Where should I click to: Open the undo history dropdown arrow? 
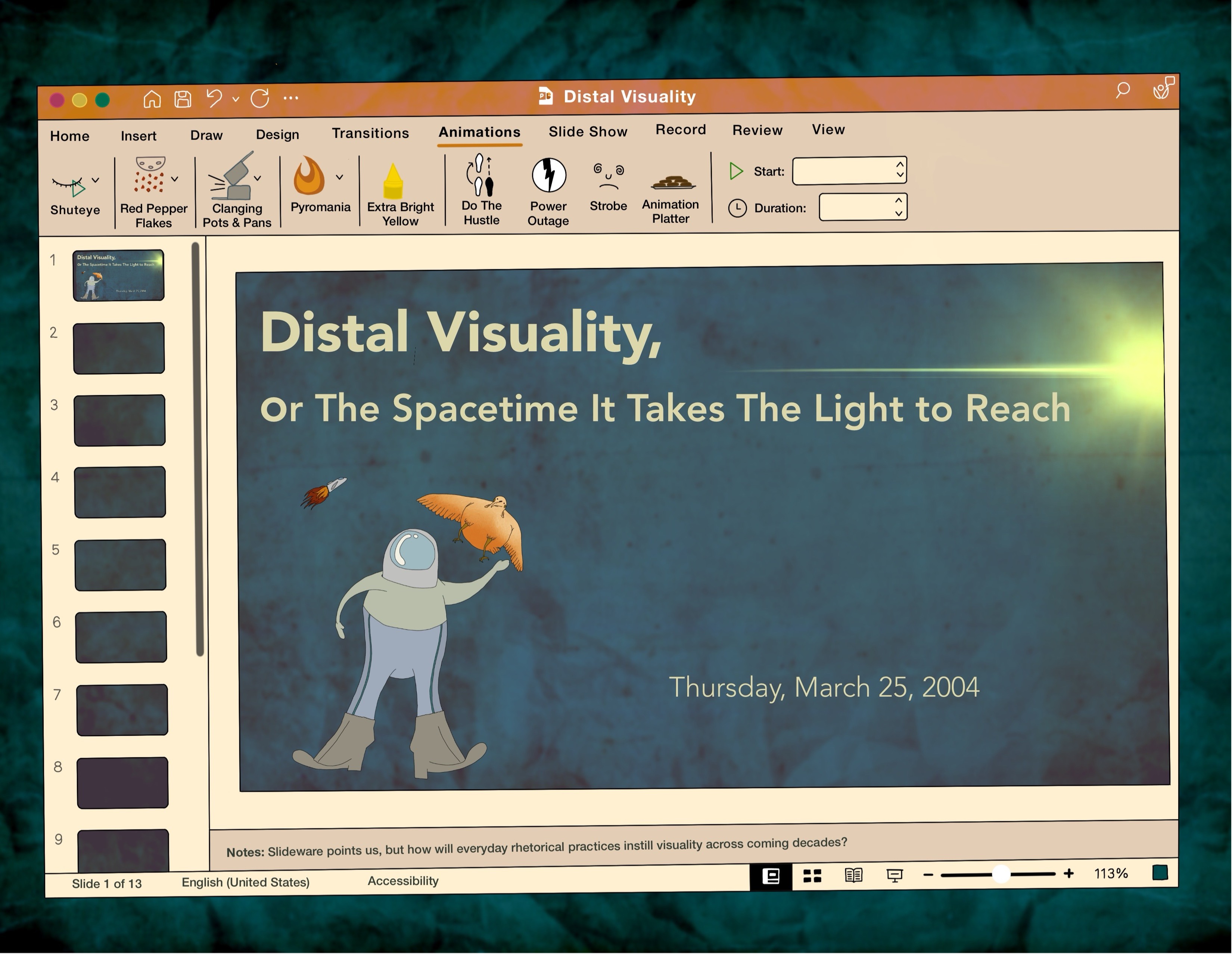[x=236, y=99]
